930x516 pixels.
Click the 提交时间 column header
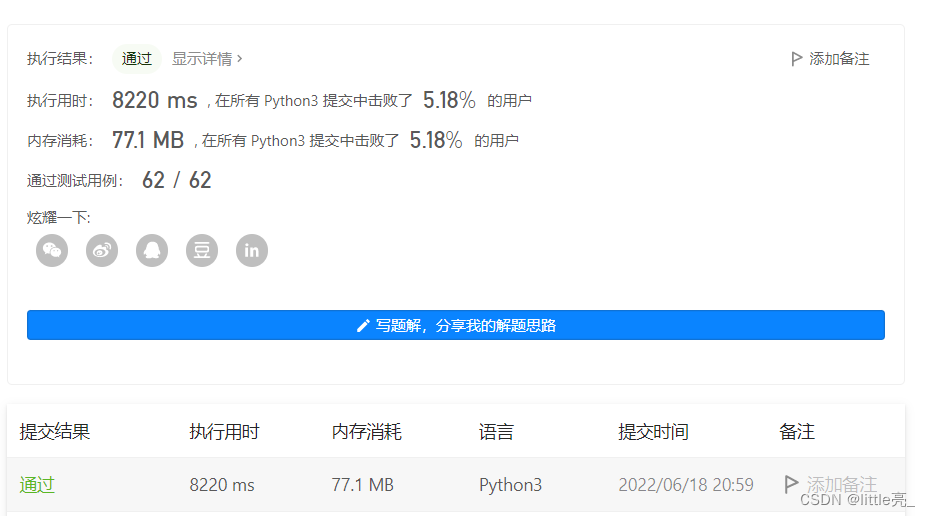653,431
